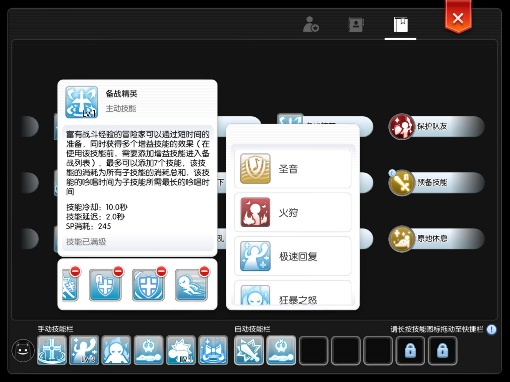Viewport: 510px width, 382px height.
Task: Select the 备战精英 skill title
Action: coord(121,94)
